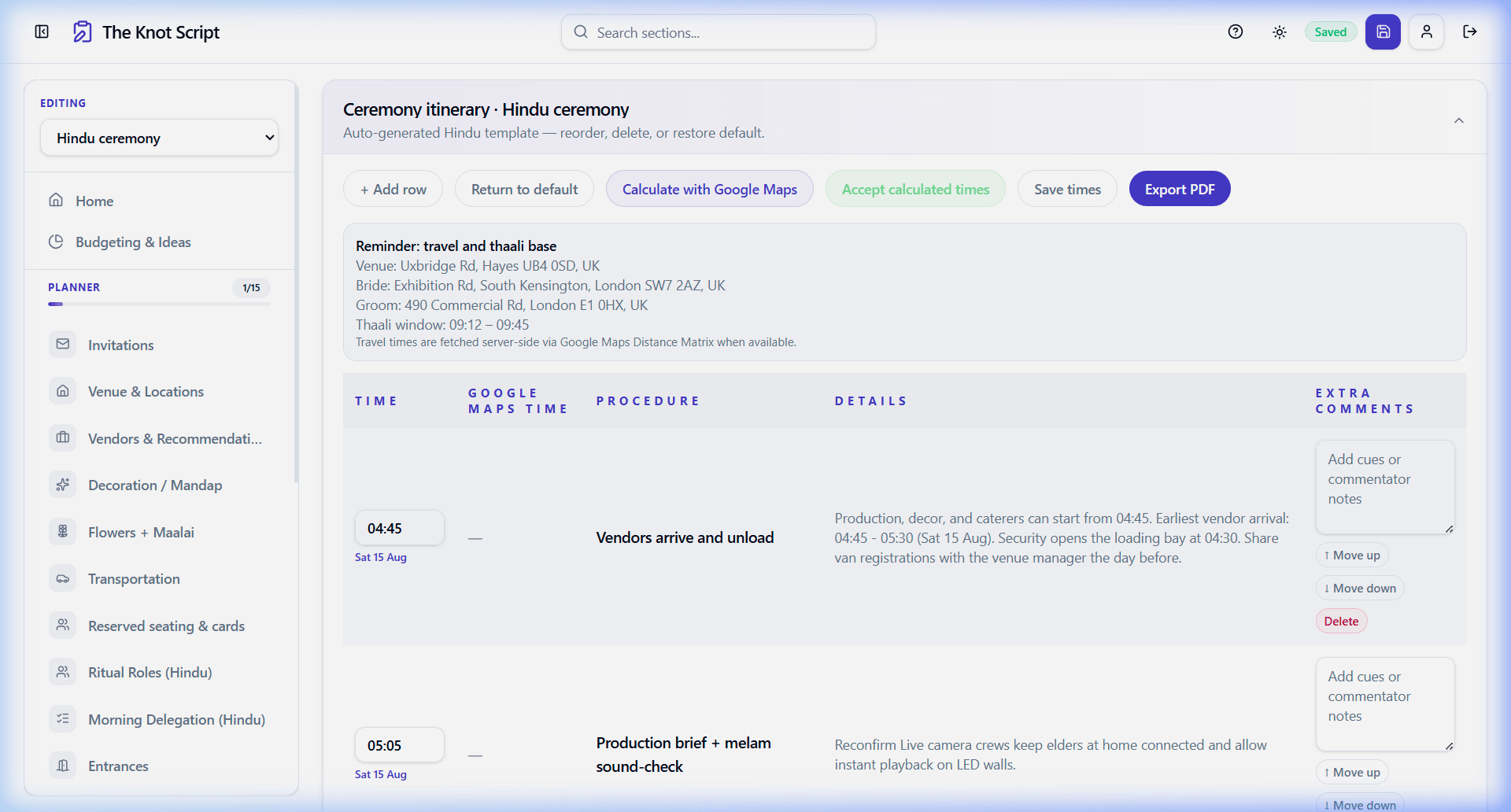
Task: Click the Planner 1/15 progress bar
Action: pyautogui.click(x=158, y=304)
